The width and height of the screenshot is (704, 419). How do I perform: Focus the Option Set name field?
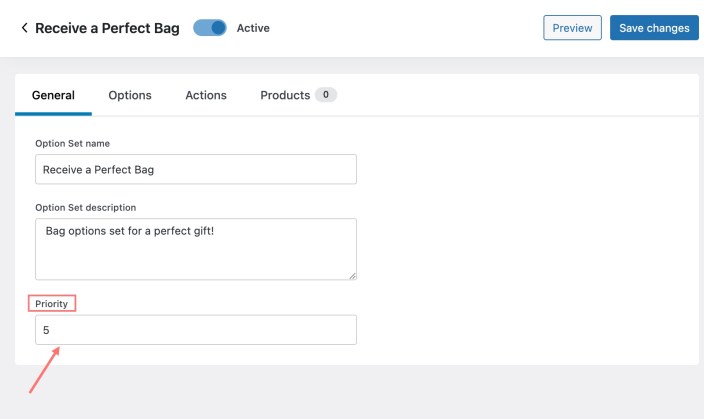click(x=195, y=169)
